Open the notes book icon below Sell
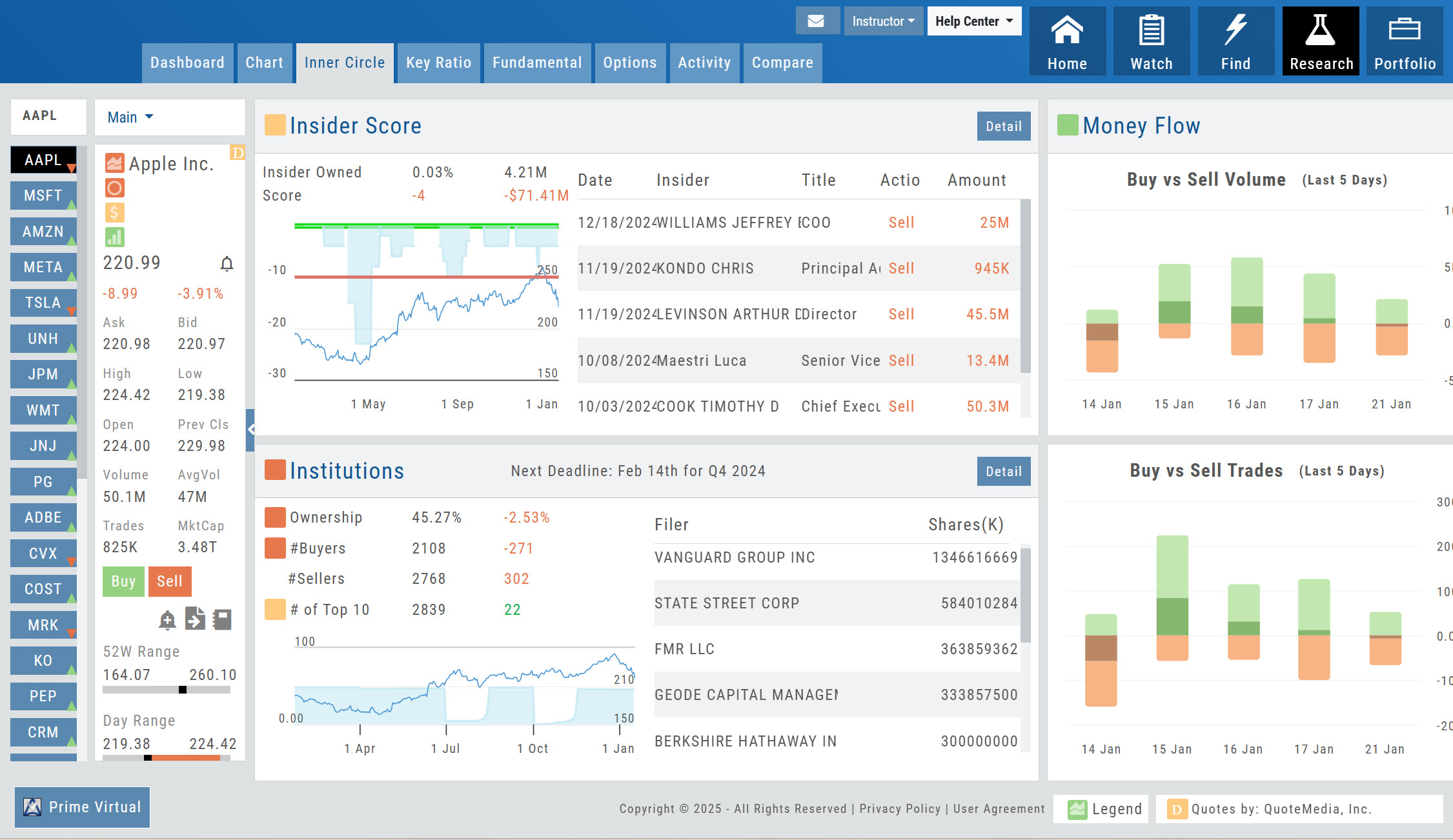Image resolution: width=1453 pixels, height=840 pixels. tap(222, 619)
